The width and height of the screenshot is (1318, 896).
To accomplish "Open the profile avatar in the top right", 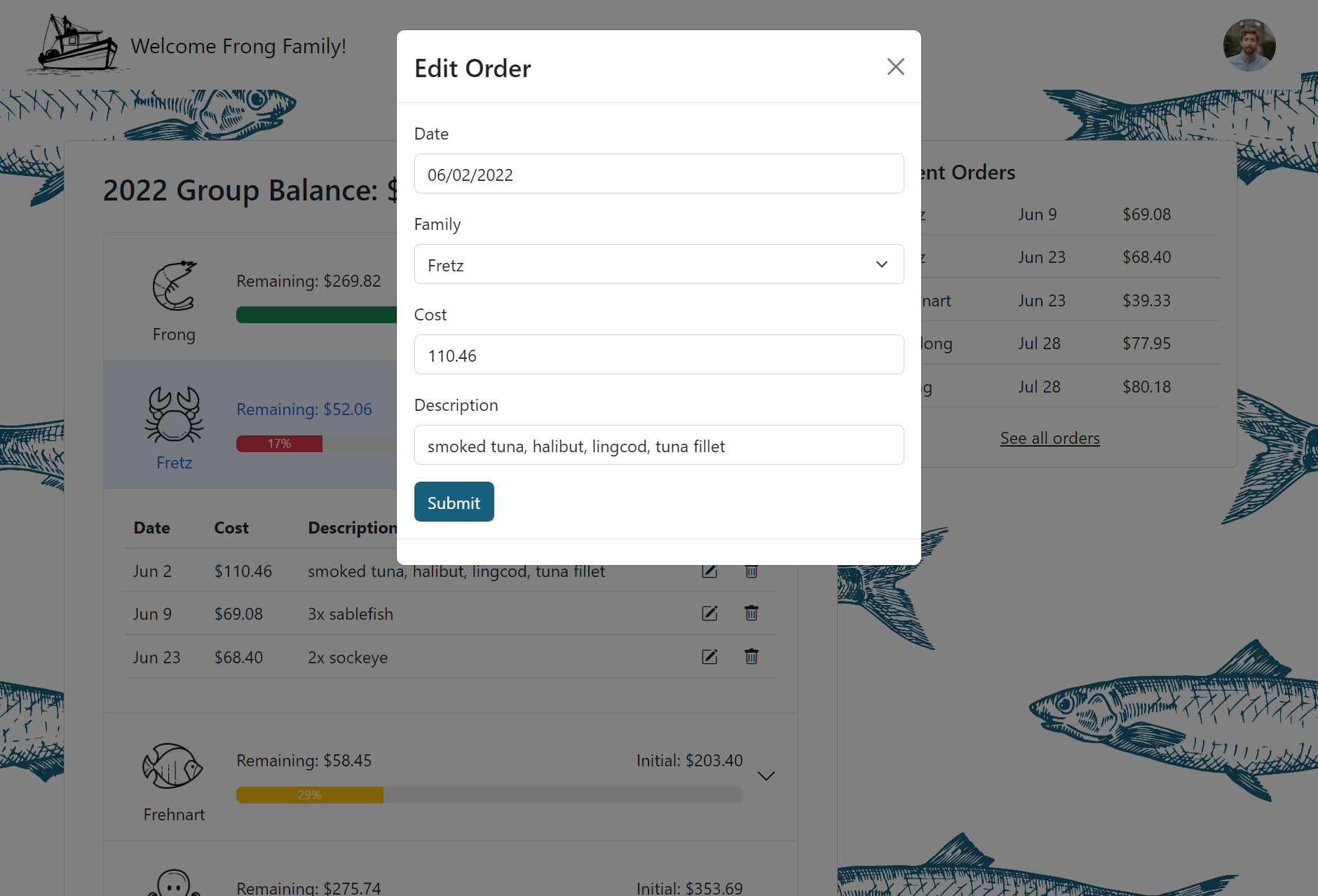I will click(1250, 45).
